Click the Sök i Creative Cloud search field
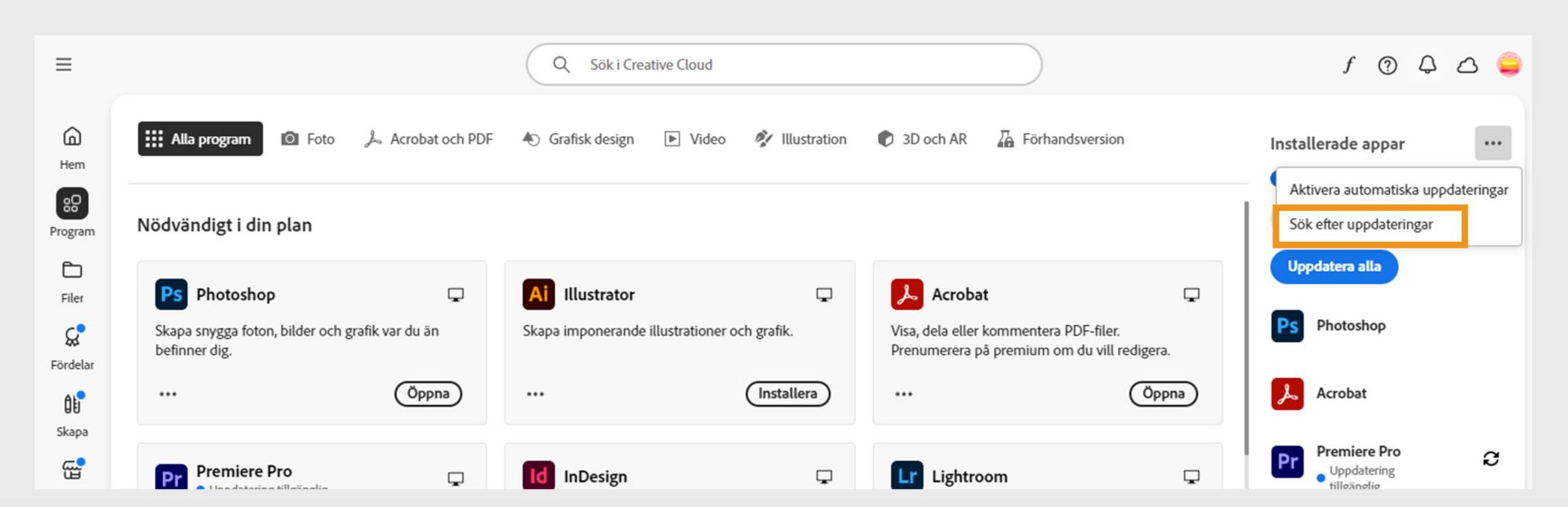Screen dimensions: 1568x507 (x=784, y=64)
